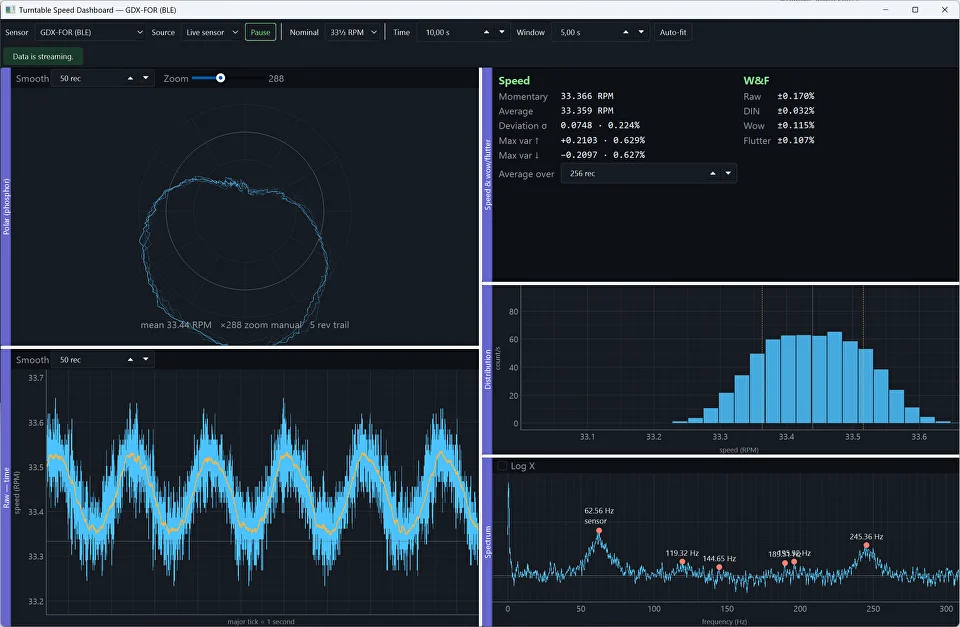This screenshot has width=960, height=627.
Task: Click the 62.56 Hz sensor peak marker
Action: click(x=599, y=531)
